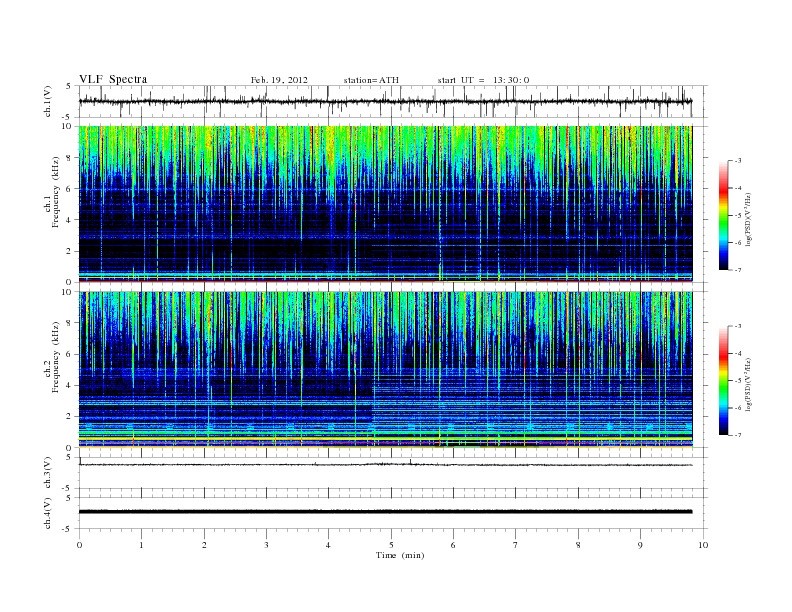Click the ch.1 colorbar 'log(PSD)(V²/Hz)' label
This screenshot has height=612, width=792.
pos(749,220)
